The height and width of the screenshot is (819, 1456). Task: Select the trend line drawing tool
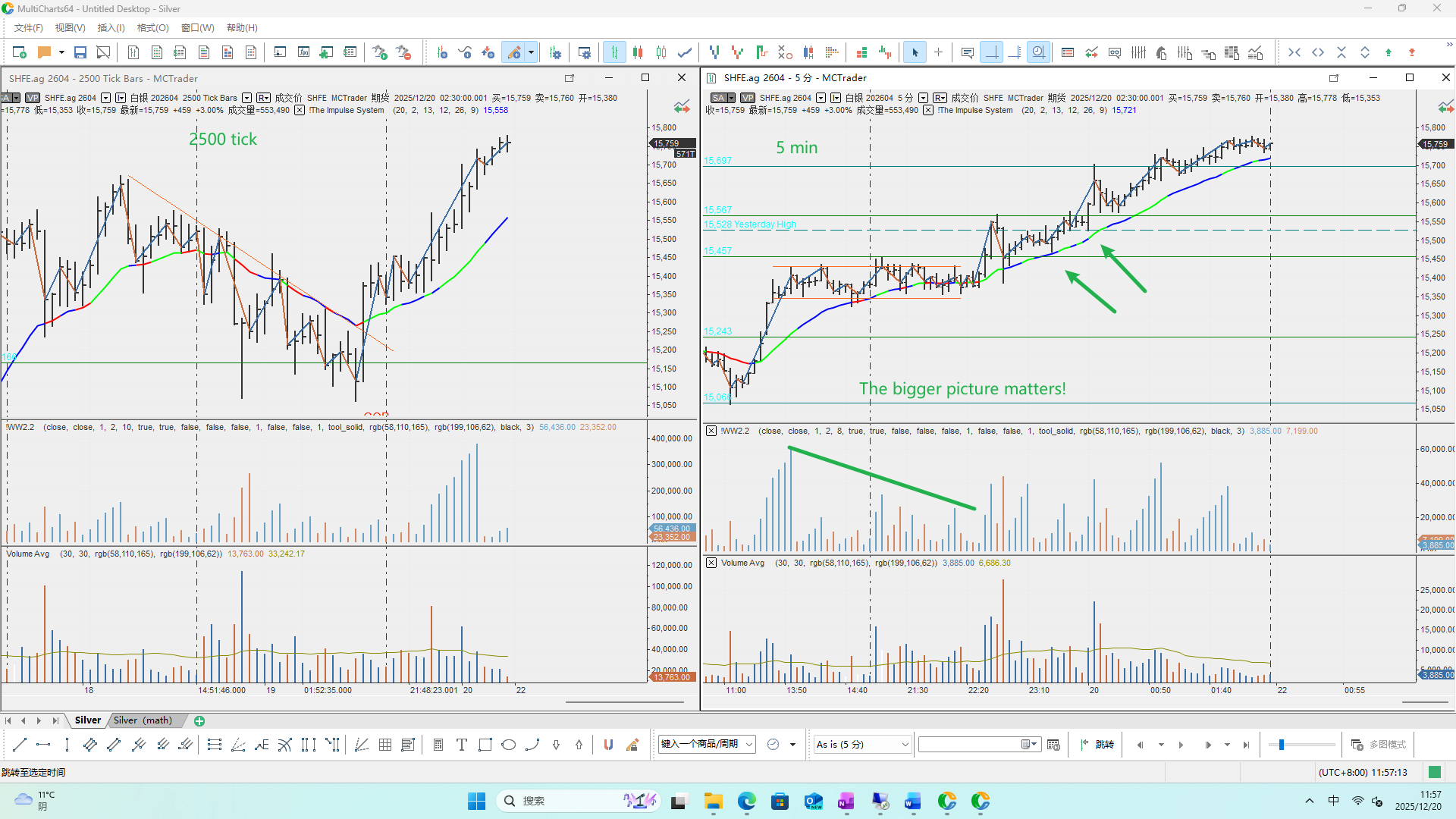pos(20,745)
